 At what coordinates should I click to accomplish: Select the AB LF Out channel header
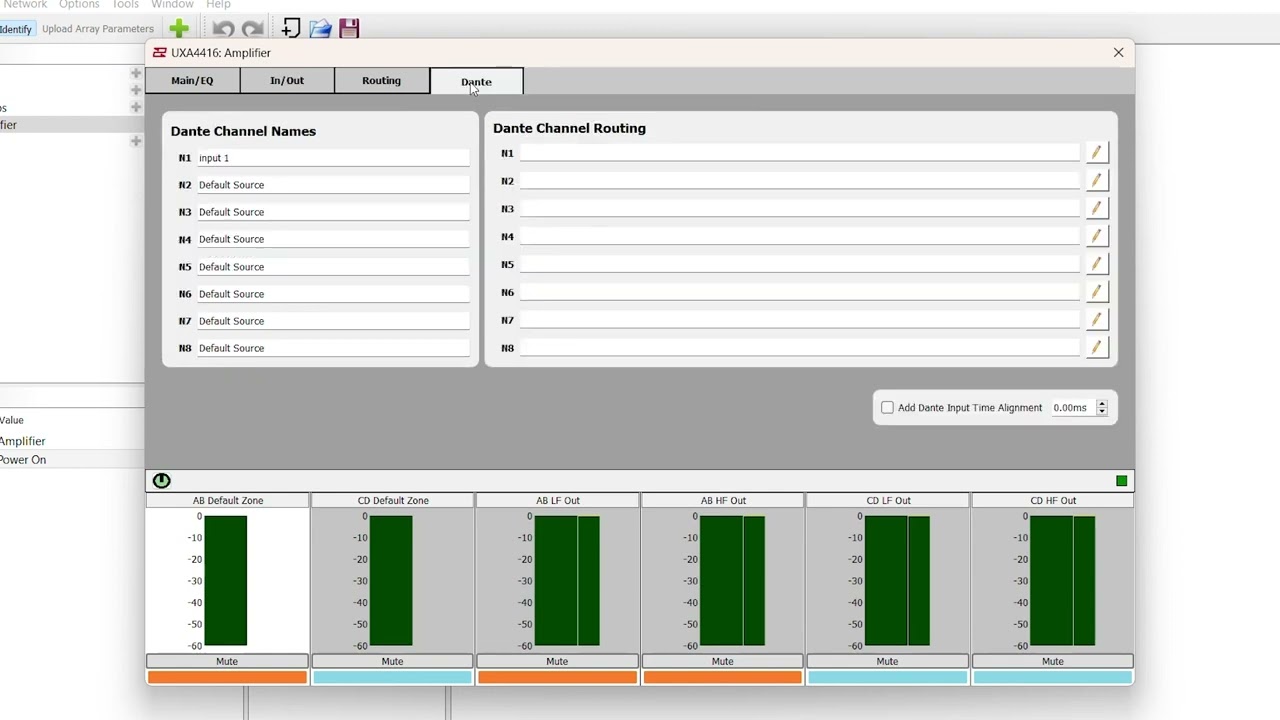click(x=557, y=500)
